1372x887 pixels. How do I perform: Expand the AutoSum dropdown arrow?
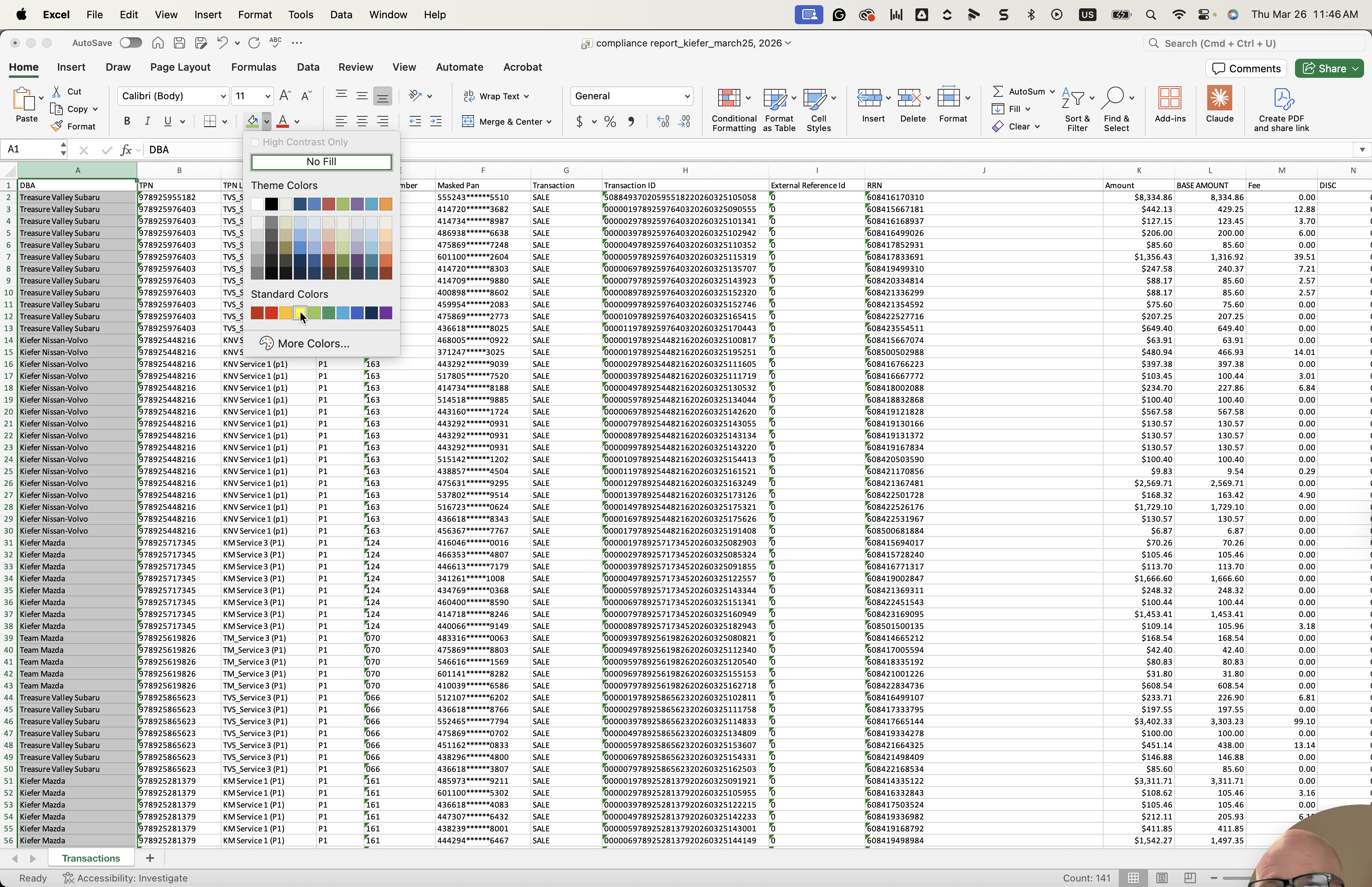[1052, 92]
